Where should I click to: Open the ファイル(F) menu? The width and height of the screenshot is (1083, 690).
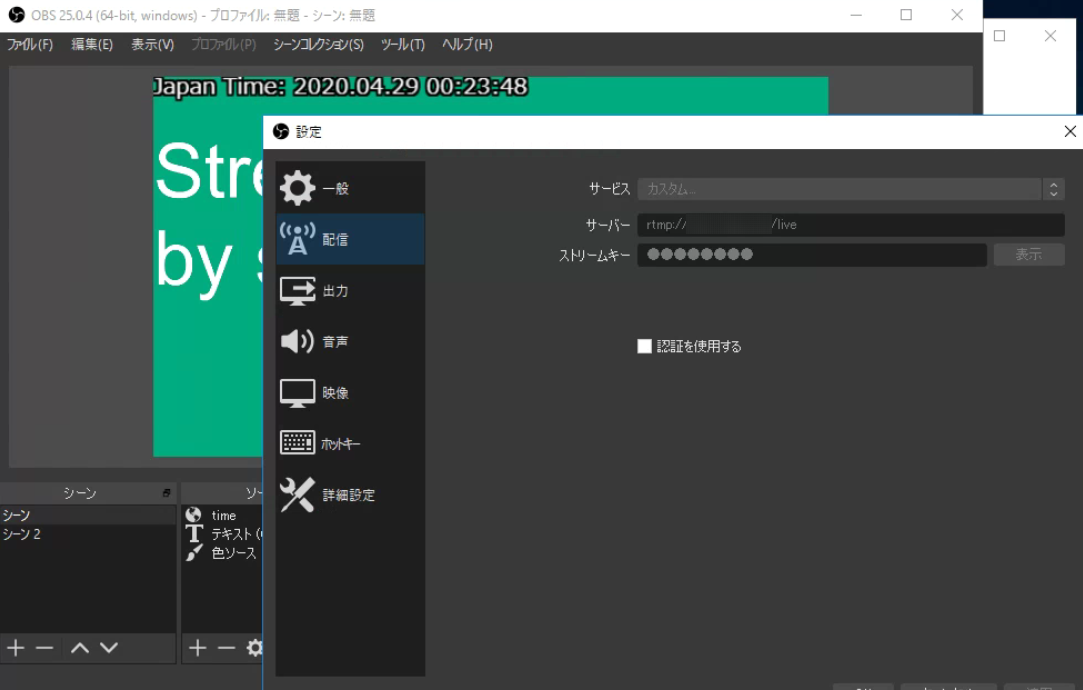tap(30, 45)
